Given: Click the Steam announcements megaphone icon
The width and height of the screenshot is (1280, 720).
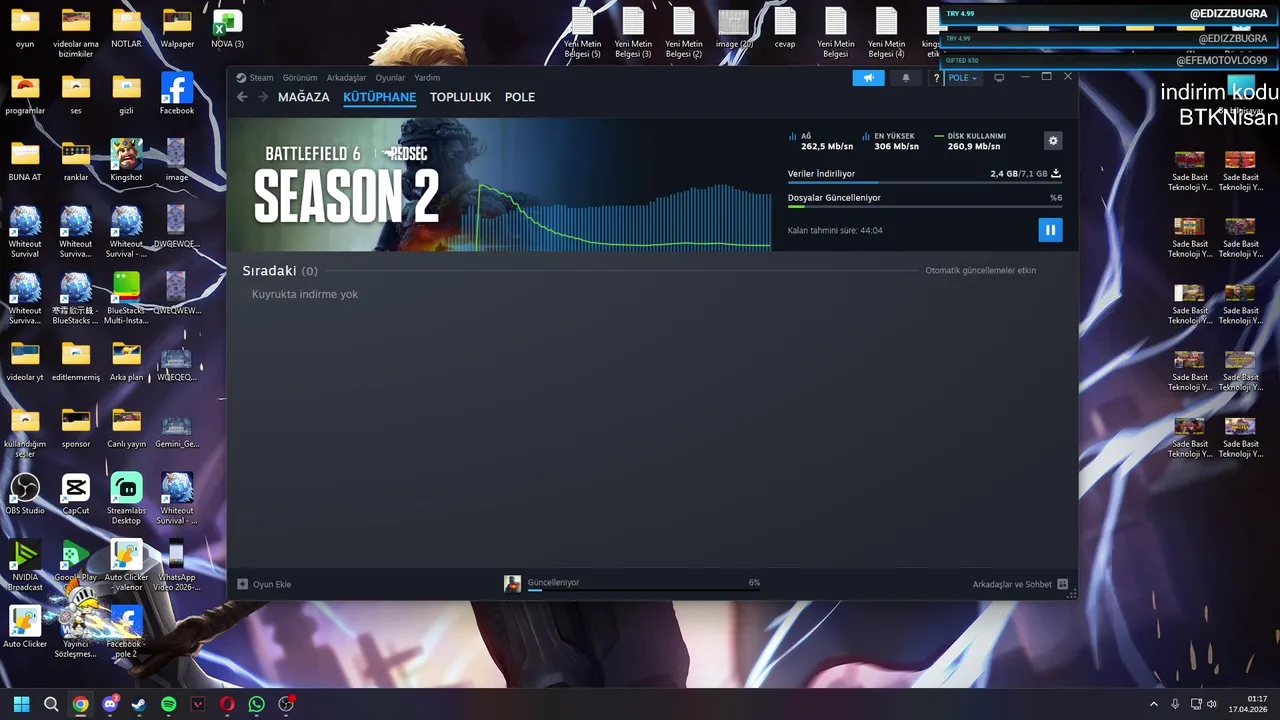Looking at the screenshot, I should 868,77.
